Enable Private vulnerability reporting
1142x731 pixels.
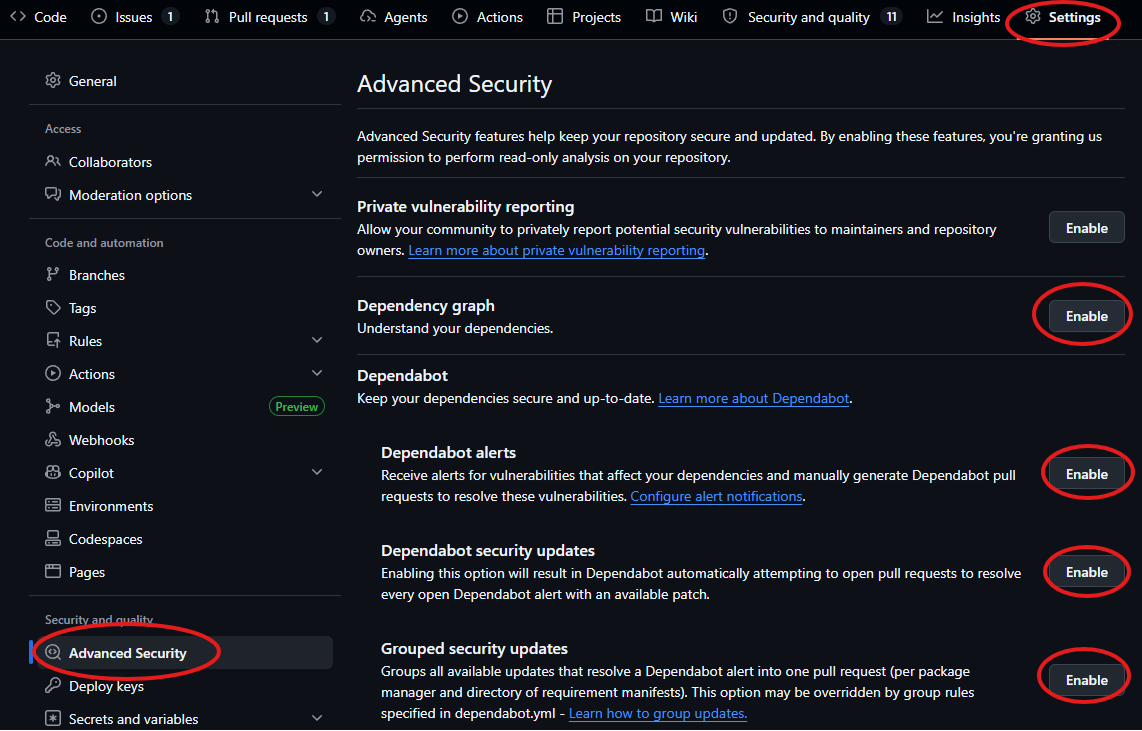click(x=1087, y=228)
